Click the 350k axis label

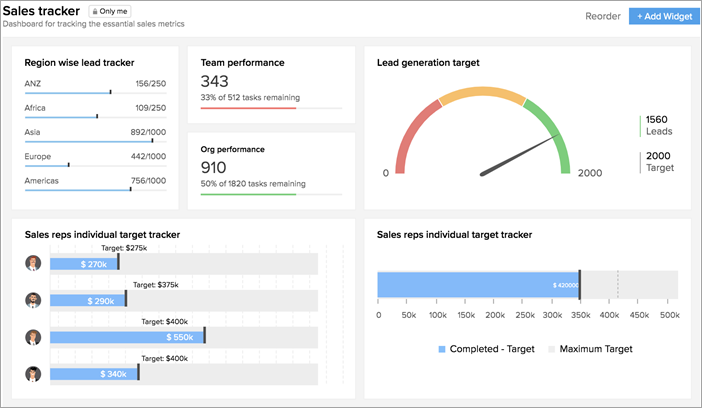(x=581, y=315)
